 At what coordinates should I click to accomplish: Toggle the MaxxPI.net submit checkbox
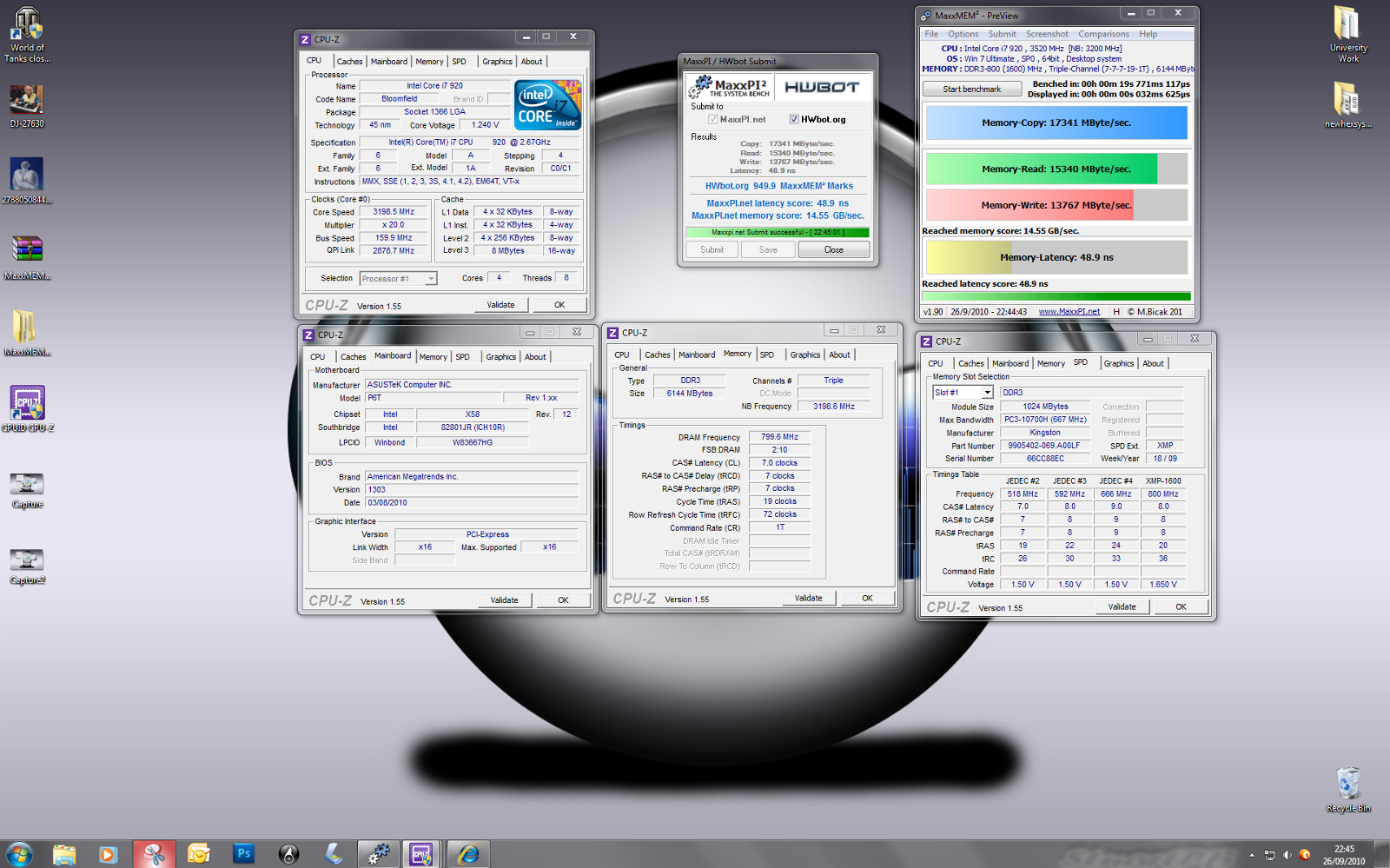[x=712, y=119]
